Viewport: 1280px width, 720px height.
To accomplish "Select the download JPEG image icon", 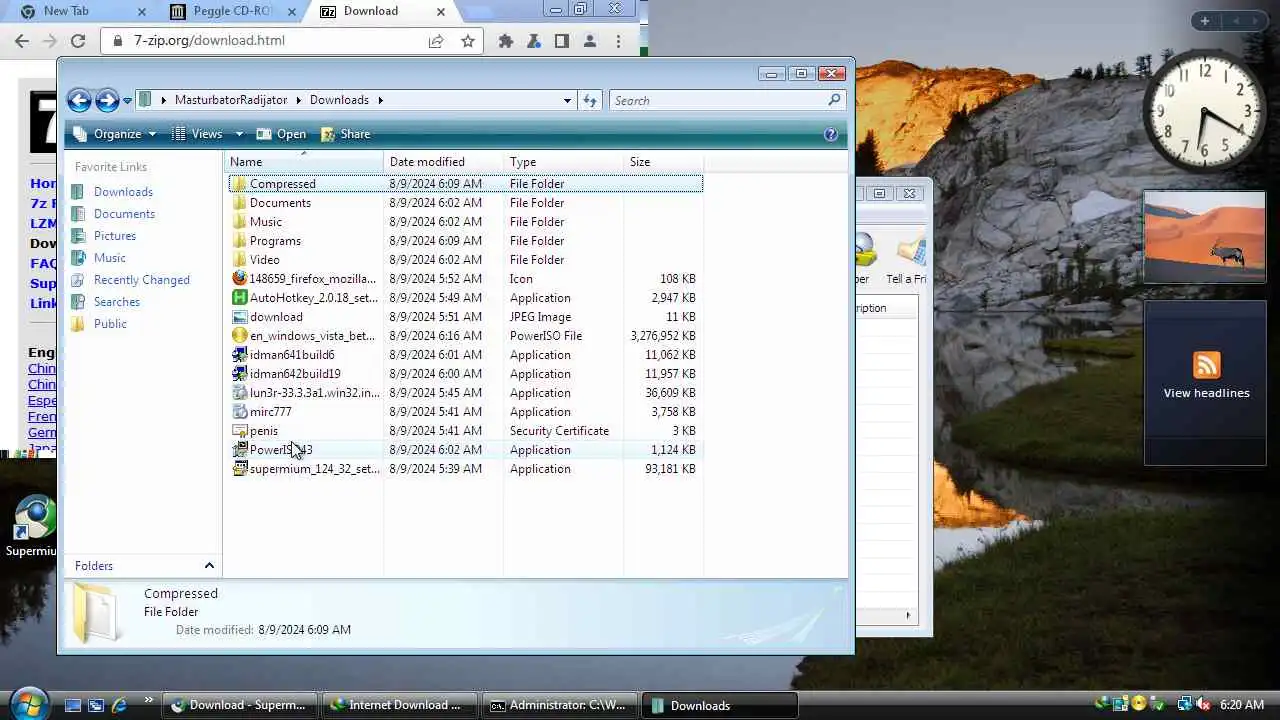I will 239,317.
